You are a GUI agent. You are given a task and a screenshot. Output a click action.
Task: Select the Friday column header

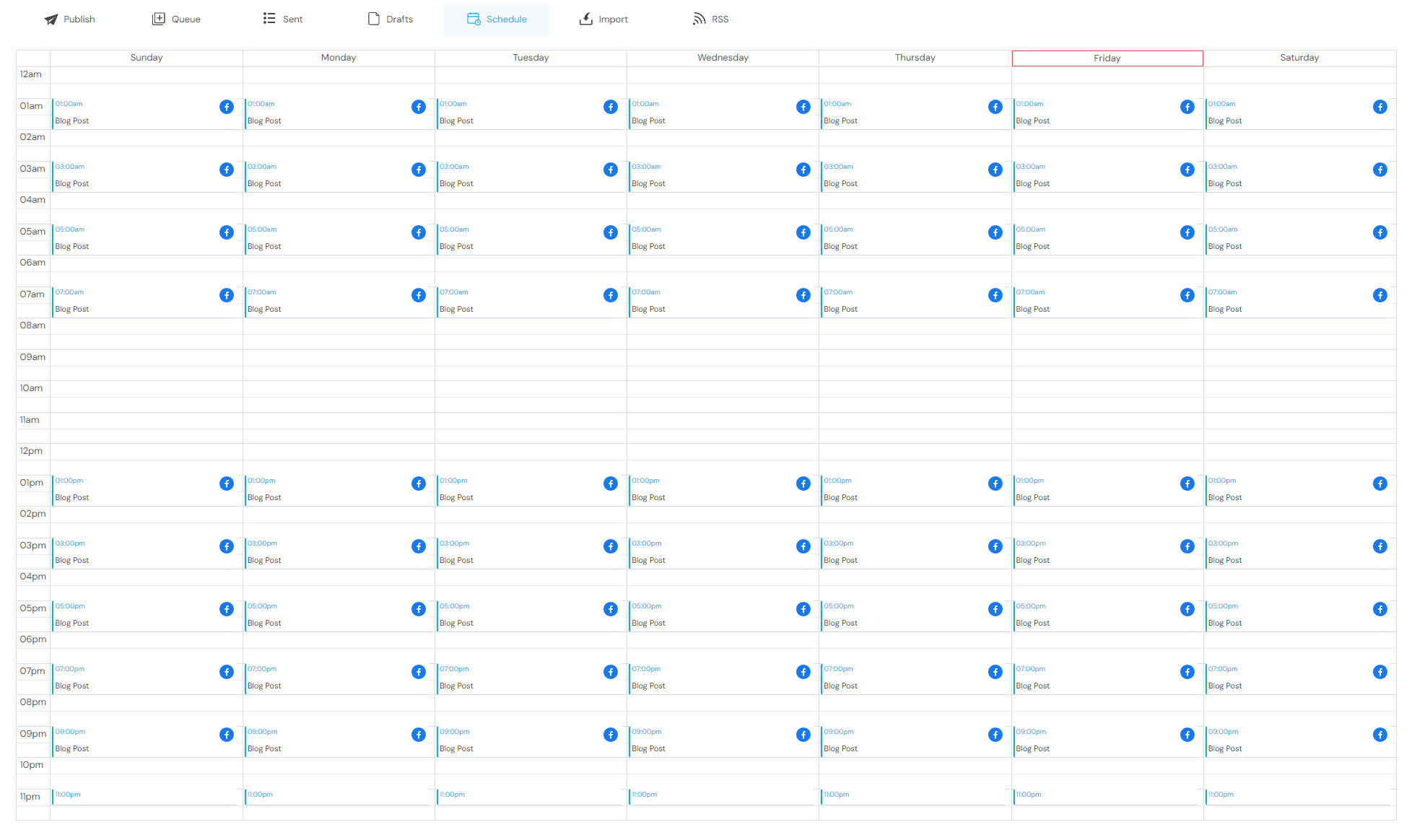coord(1107,58)
